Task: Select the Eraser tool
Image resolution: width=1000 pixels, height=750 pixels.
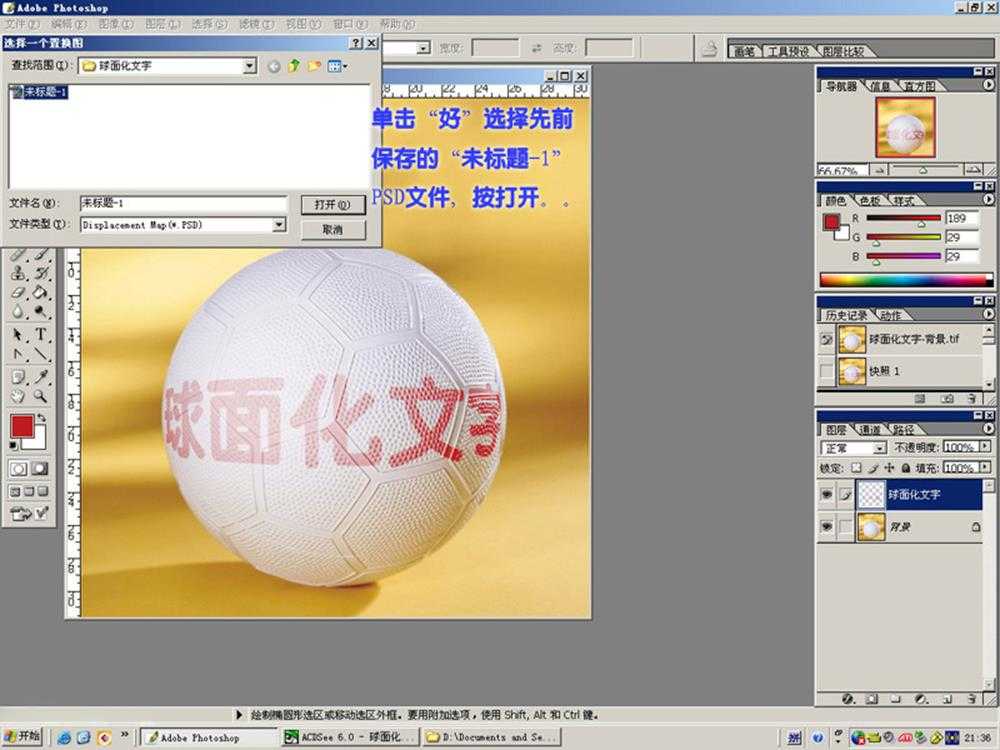Action: click(x=16, y=293)
